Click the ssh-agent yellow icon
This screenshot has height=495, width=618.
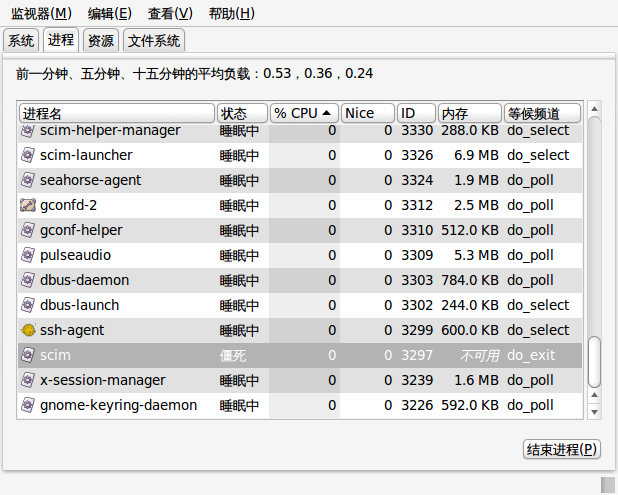tap(28, 330)
